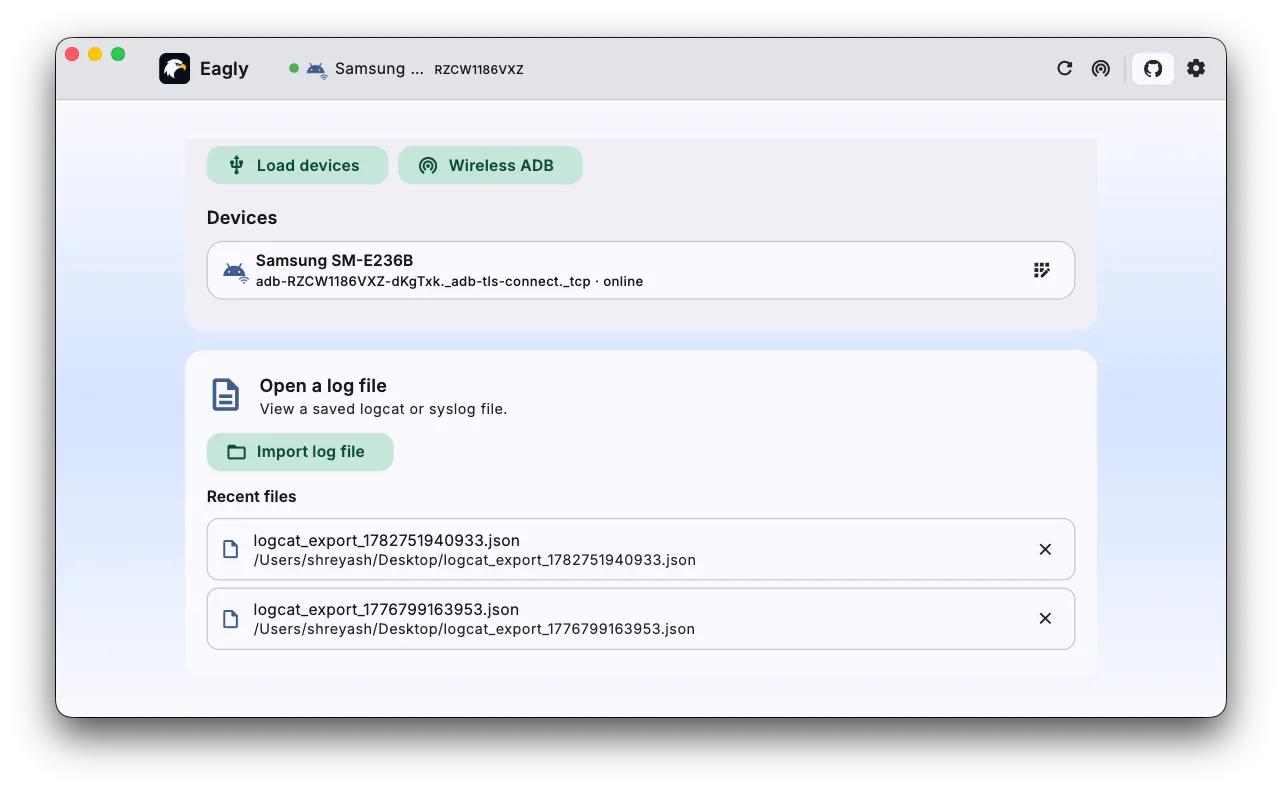This screenshot has width=1282, height=791.
Task: Remove logcat_export_1776799163953.json from recent files
Action: tap(1045, 619)
